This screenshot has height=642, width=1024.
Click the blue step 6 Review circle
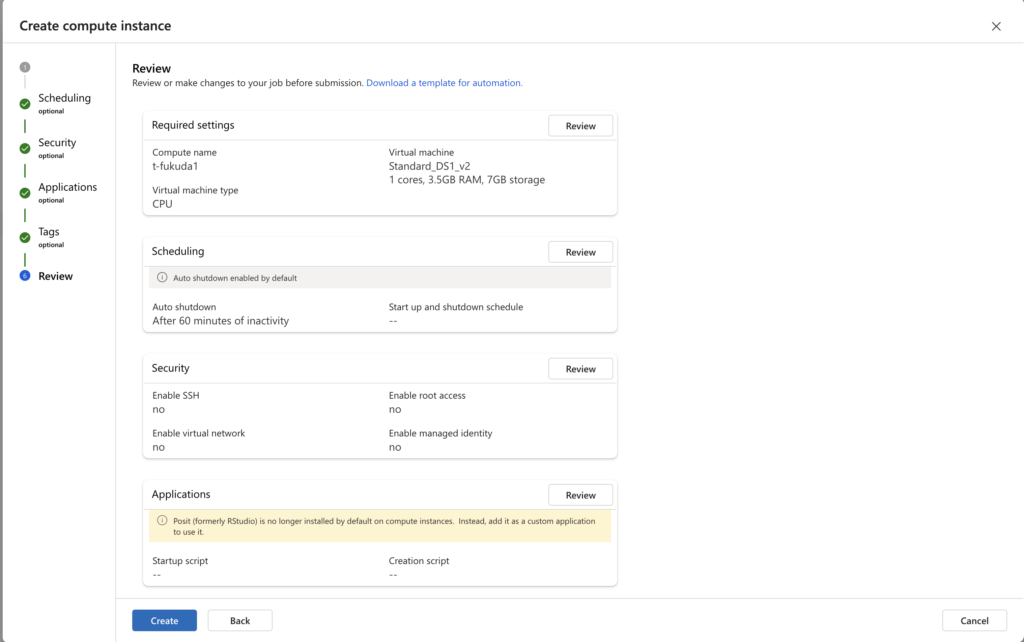pyautogui.click(x=25, y=276)
